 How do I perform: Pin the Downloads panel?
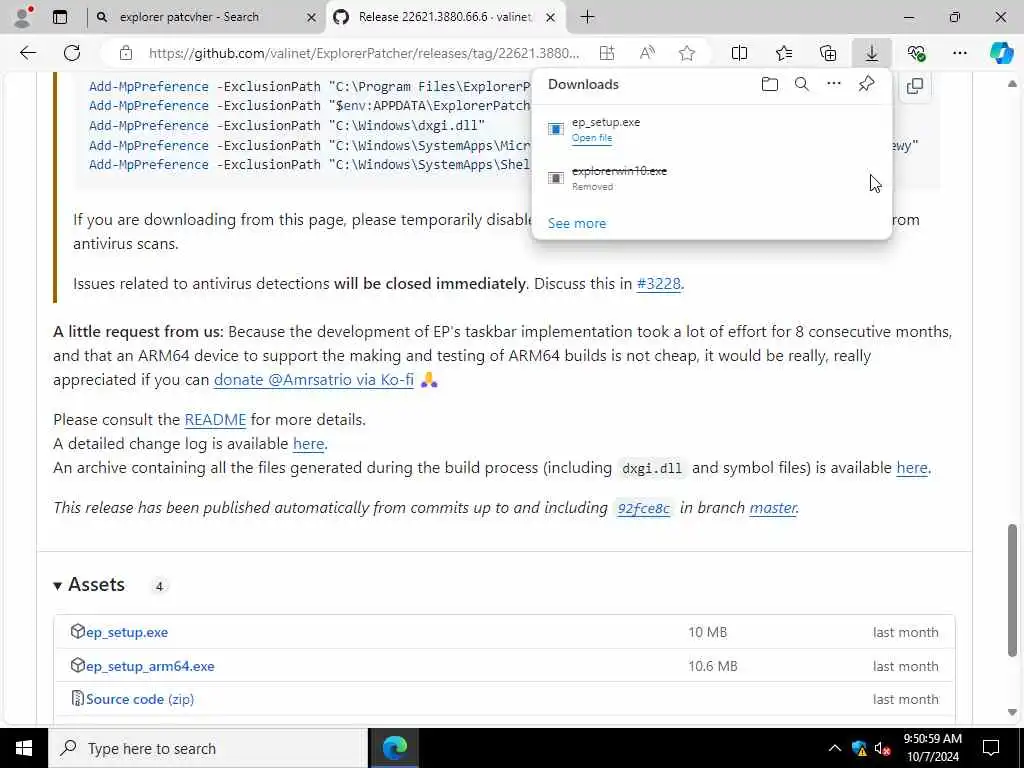pyautogui.click(x=866, y=84)
